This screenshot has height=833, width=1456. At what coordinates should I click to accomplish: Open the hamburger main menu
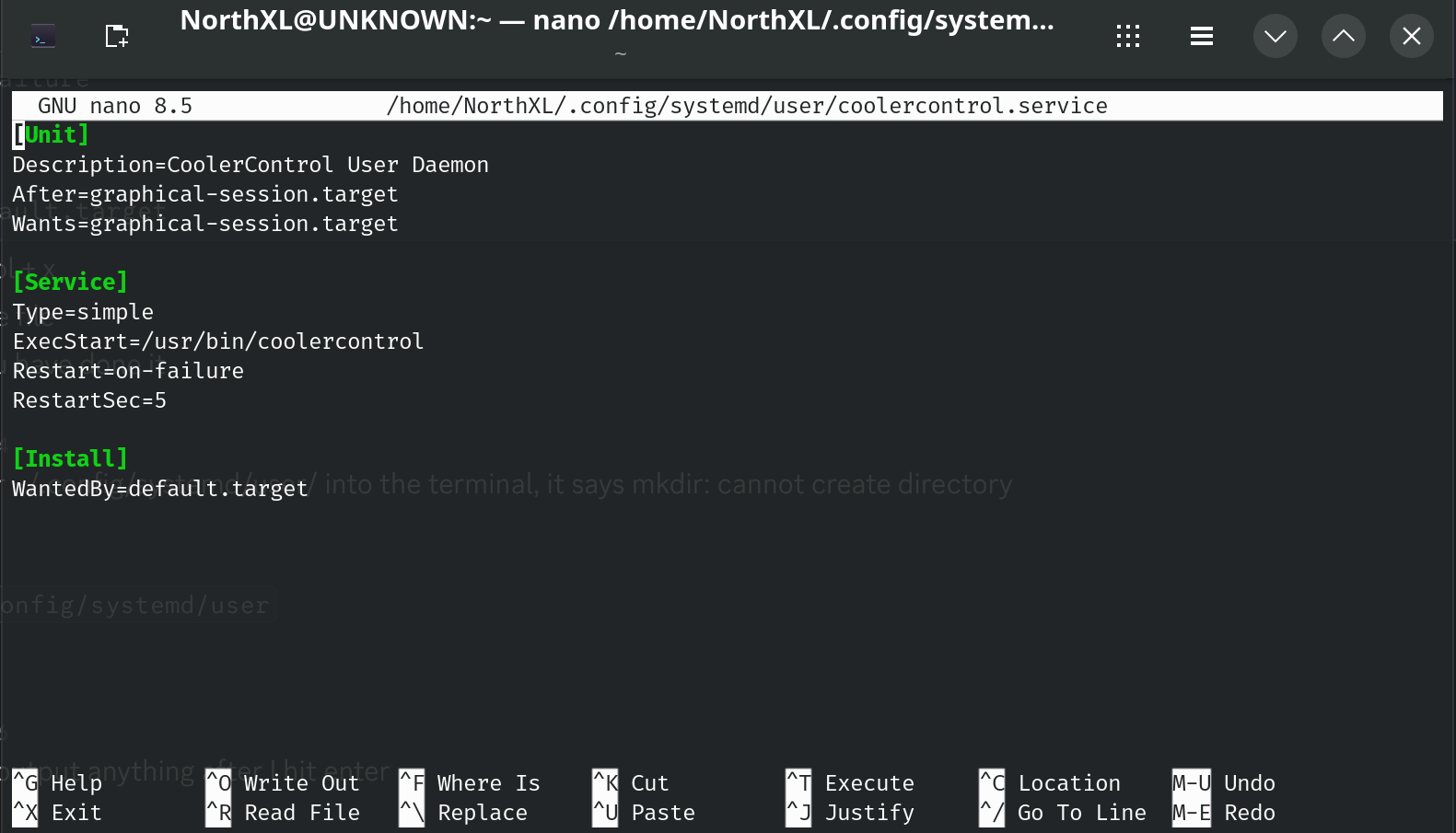[1202, 37]
